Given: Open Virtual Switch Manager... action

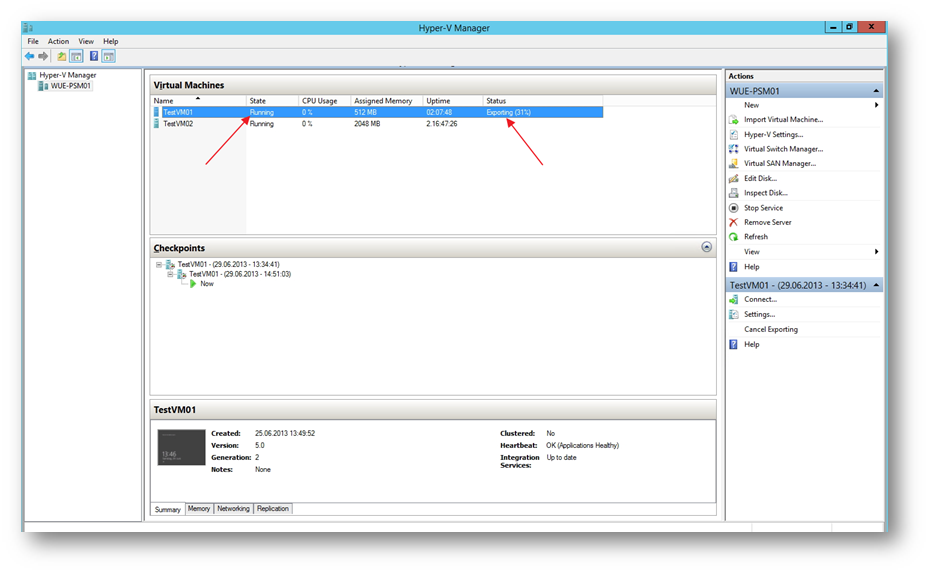Looking at the screenshot, I should coord(784,149).
